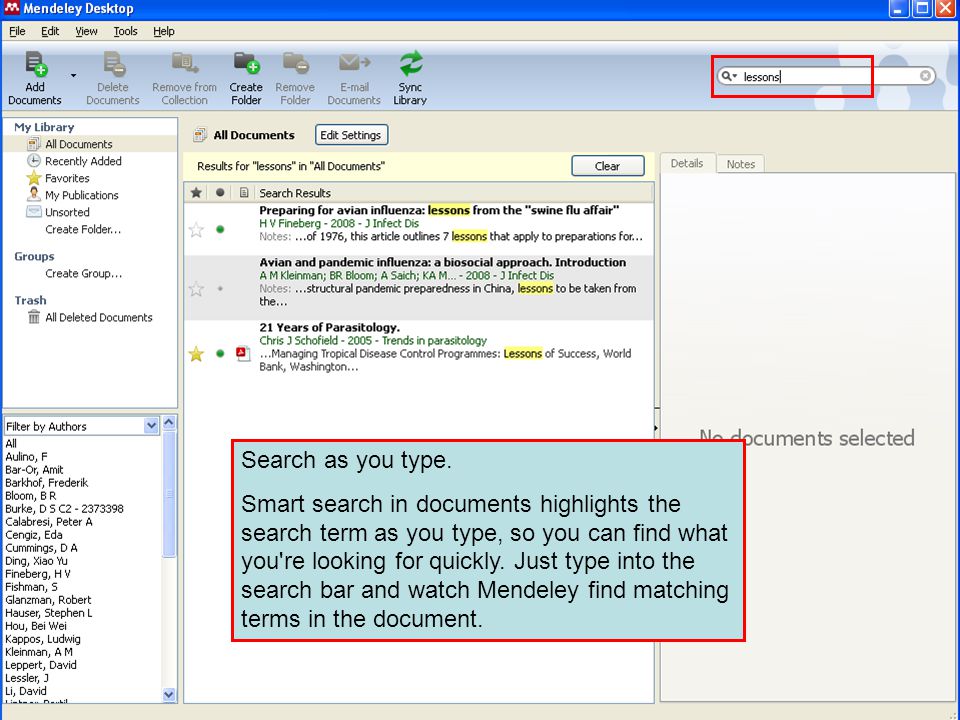
Task: Click the Create Folder toolbar icon
Action: 247,63
